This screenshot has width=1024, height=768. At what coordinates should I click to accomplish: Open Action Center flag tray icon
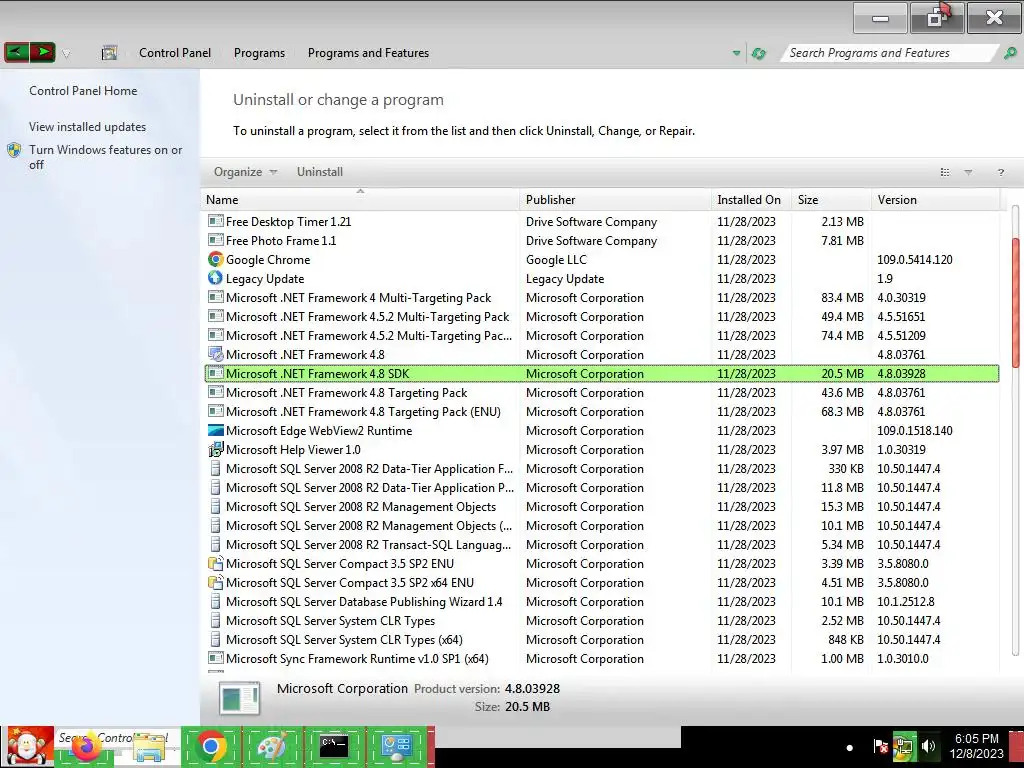point(880,746)
